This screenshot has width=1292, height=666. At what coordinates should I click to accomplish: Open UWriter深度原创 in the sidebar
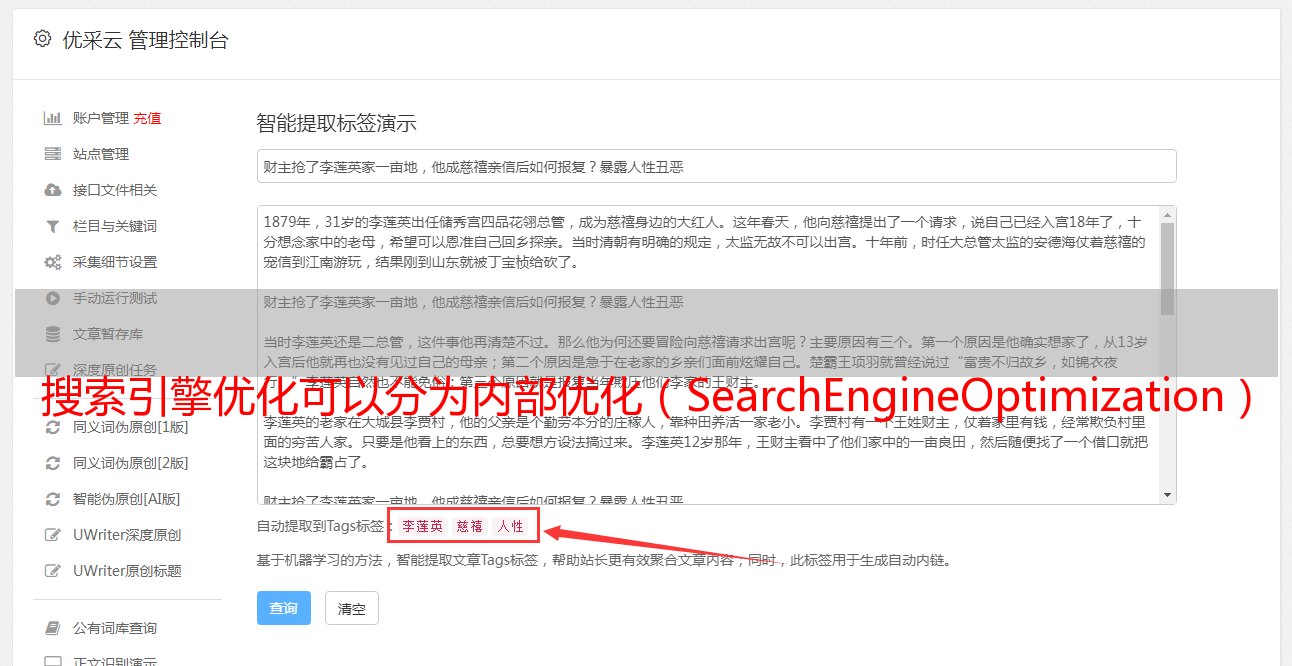(127, 535)
